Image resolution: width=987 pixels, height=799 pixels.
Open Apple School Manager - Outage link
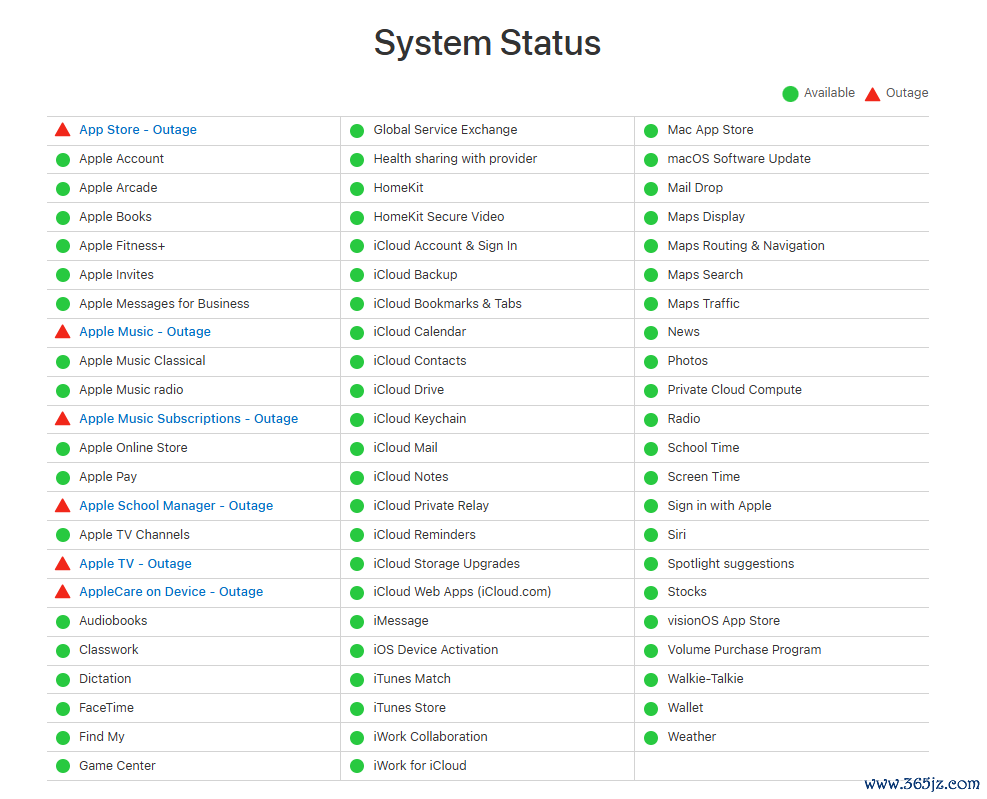176,506
